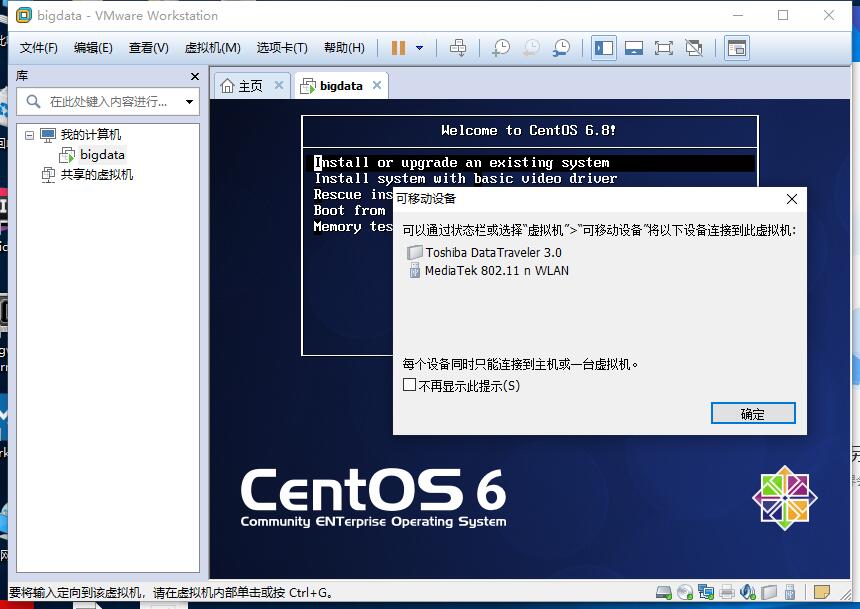Open the snapshot manager icon
The image size is (860, 609).
point(561,48)
